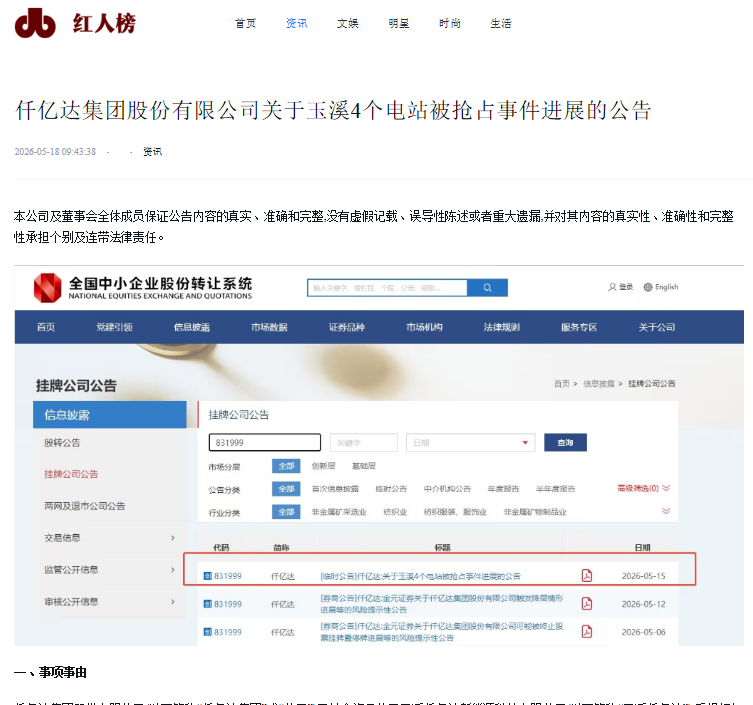753x705 pixels.
Task: Select 全部 in 行业分类 filter
Action: point(286,512)
